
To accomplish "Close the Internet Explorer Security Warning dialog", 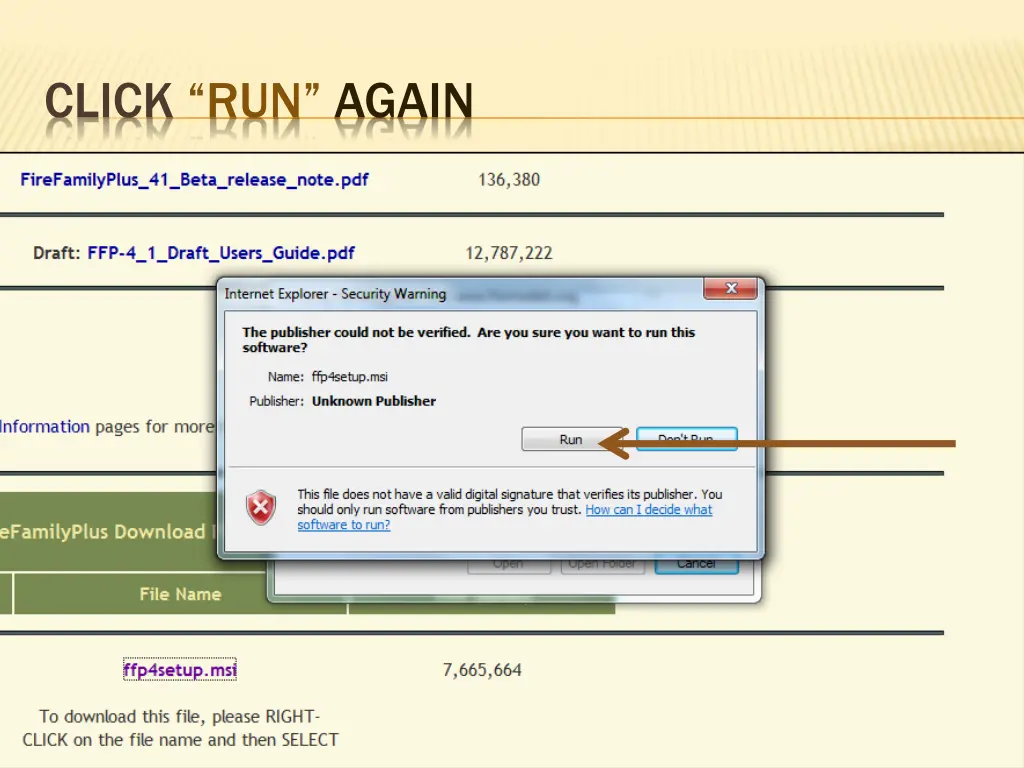I will [731, 288].
